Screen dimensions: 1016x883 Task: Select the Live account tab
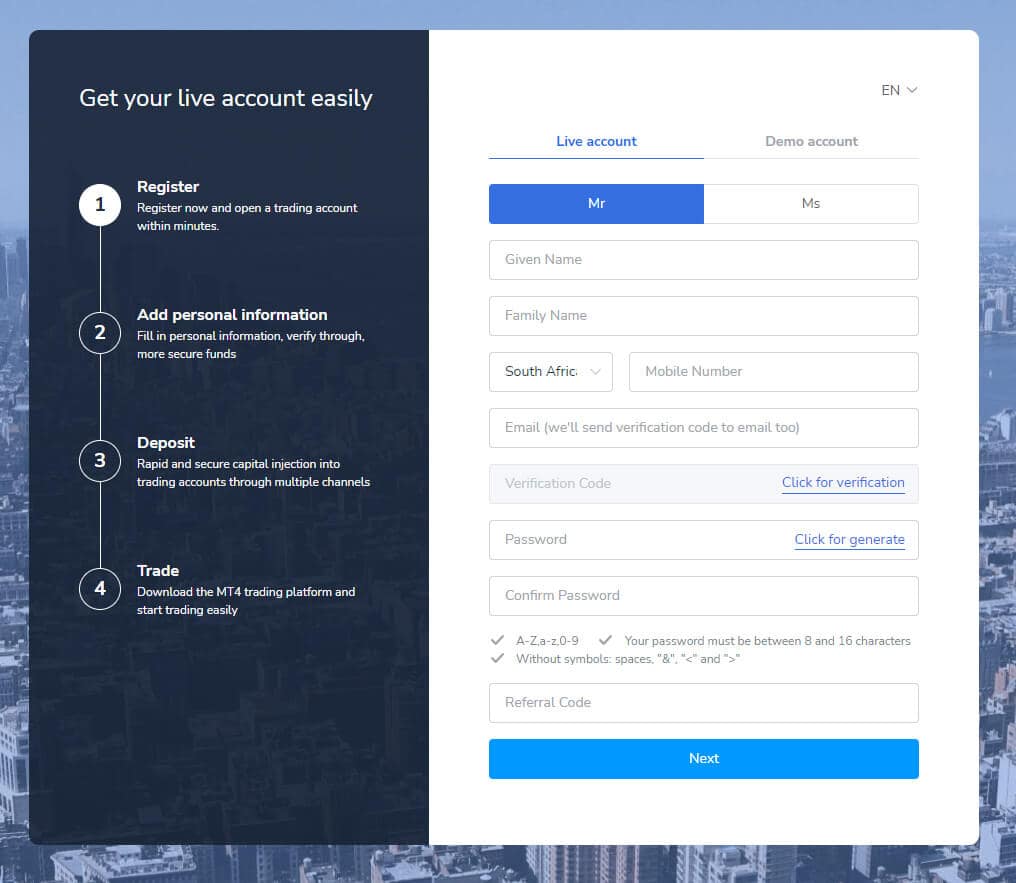[x=596, y=141]
